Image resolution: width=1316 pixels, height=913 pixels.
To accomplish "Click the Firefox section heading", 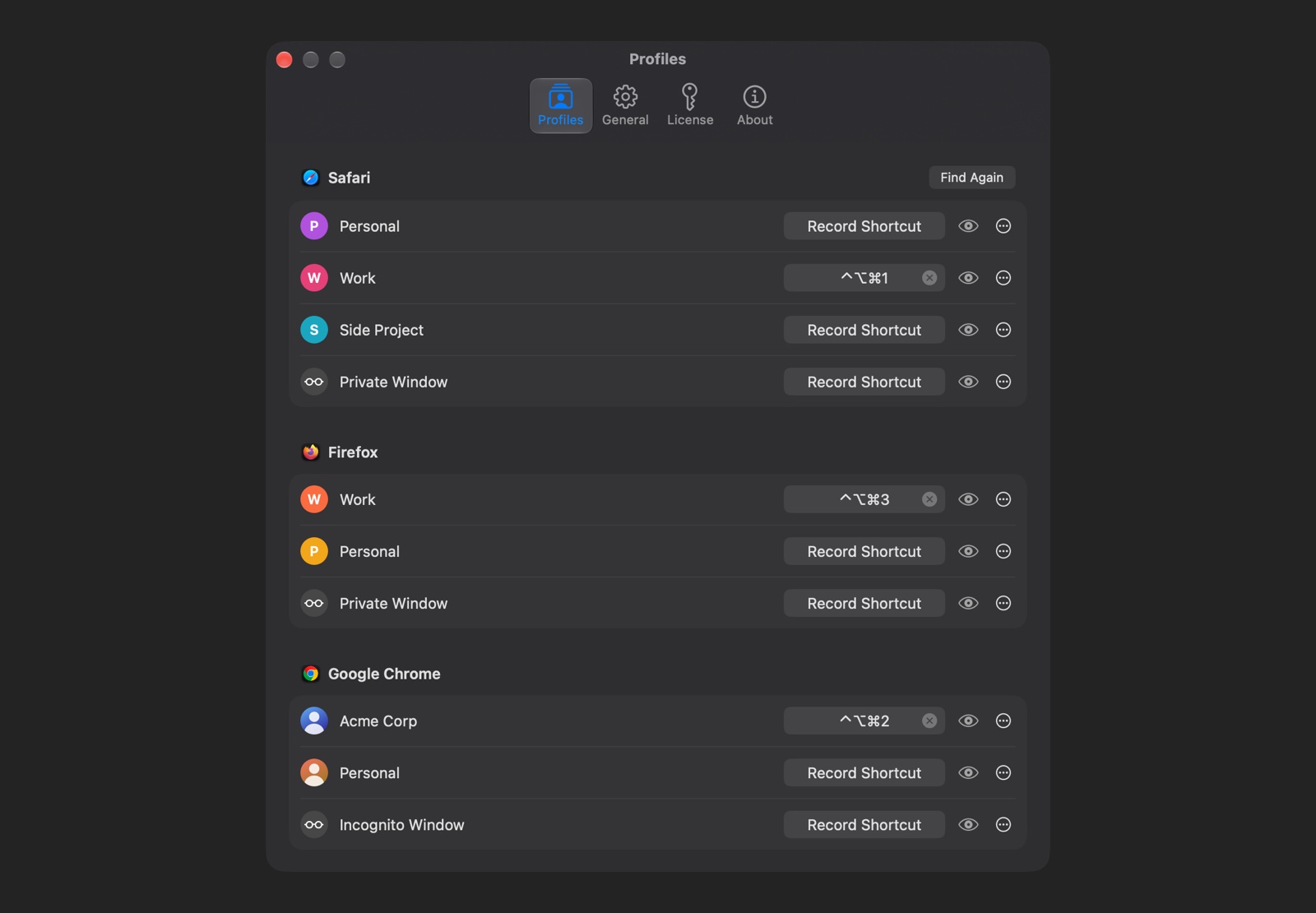I will 353,452.
